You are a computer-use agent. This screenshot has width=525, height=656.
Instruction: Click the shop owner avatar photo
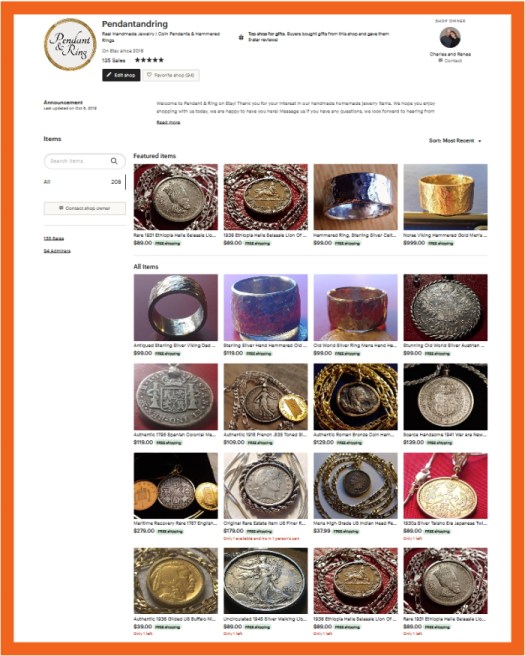pos(450,38)
